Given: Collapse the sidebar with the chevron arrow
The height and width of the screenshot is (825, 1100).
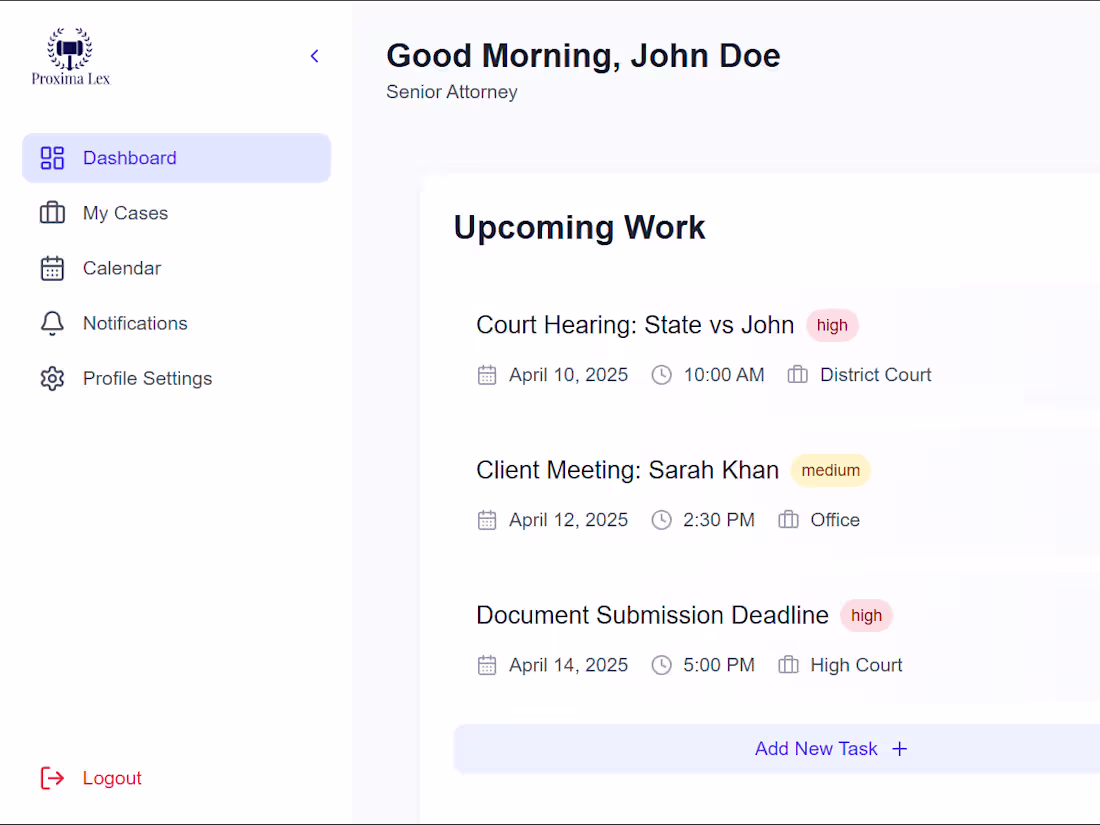Looking at the screenshot, I should coord(315,56).
